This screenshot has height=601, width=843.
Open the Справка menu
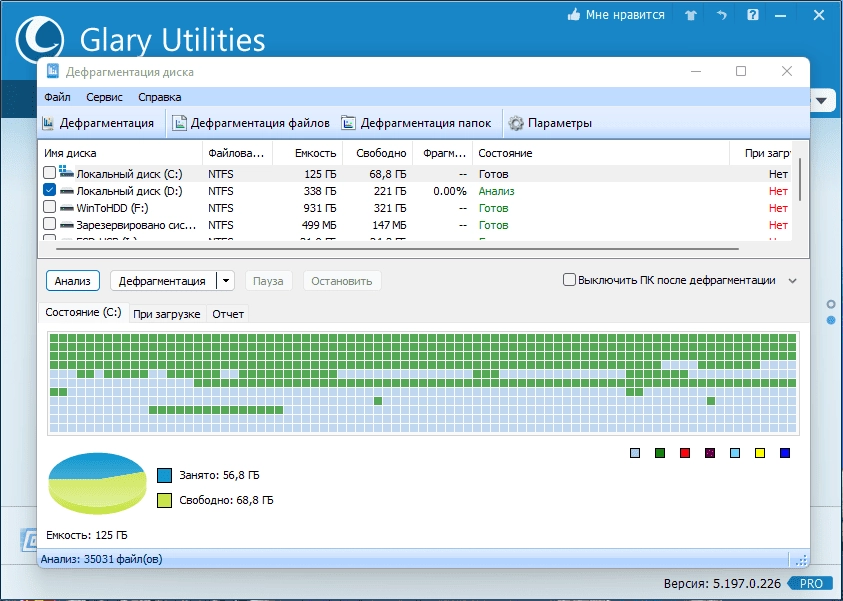coord(160,97)
